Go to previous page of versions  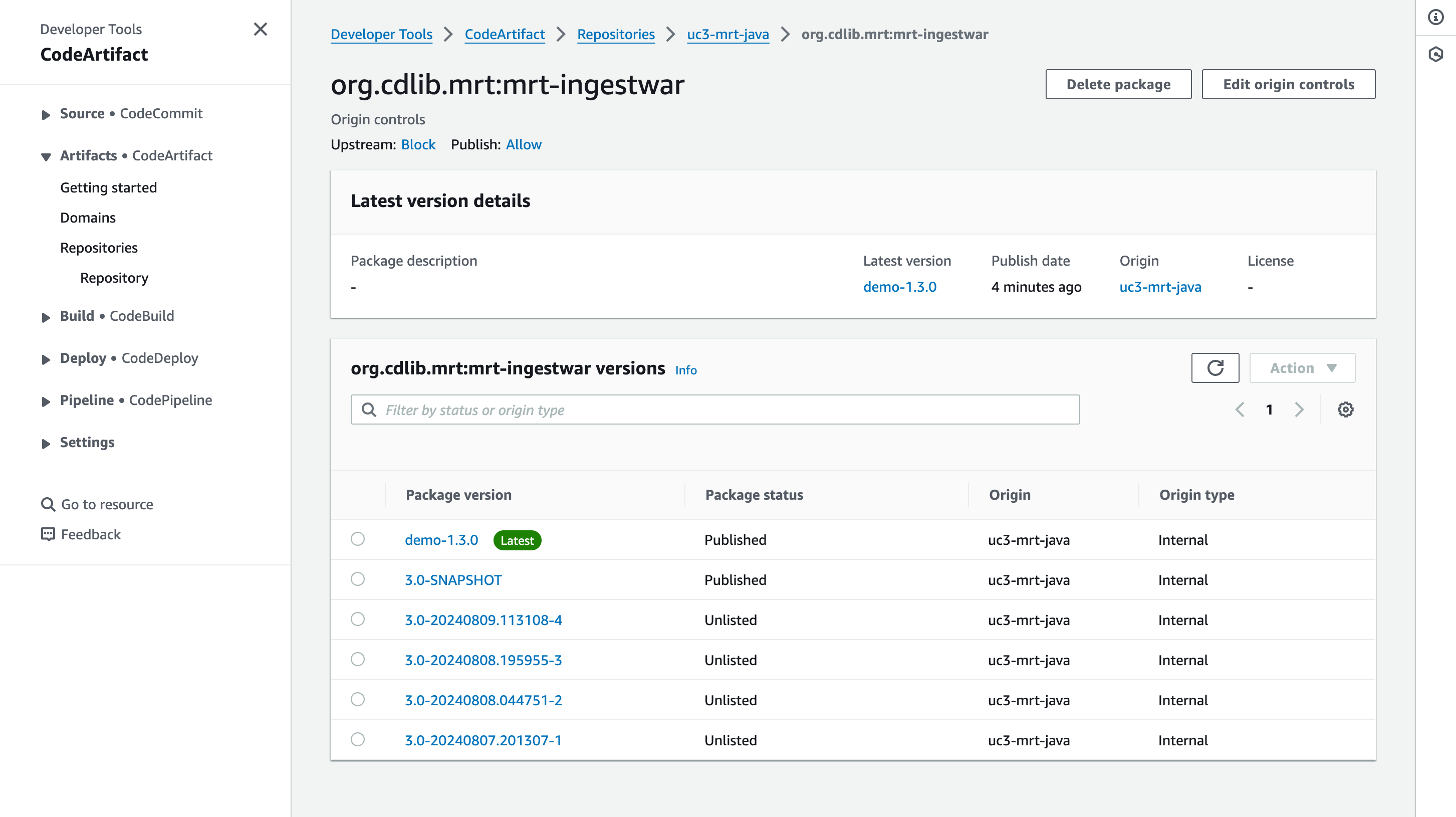coord(1240,410)
